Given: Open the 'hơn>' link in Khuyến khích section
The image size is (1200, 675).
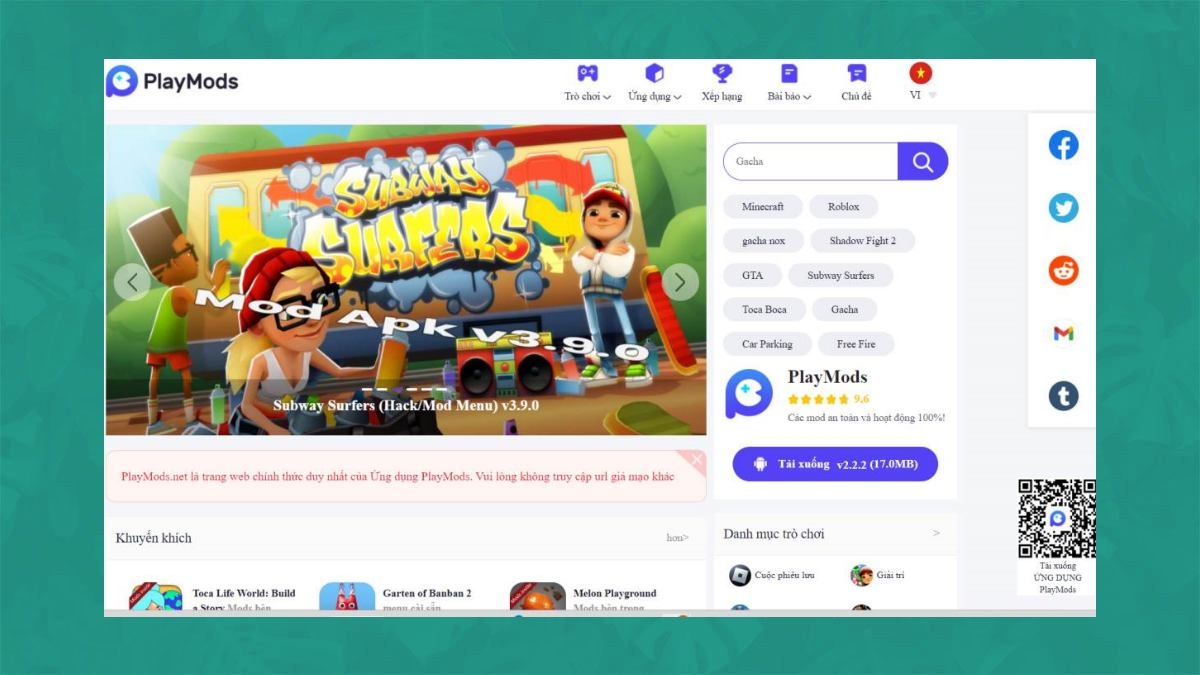Looking at the screenshot, I should (678, 538).
